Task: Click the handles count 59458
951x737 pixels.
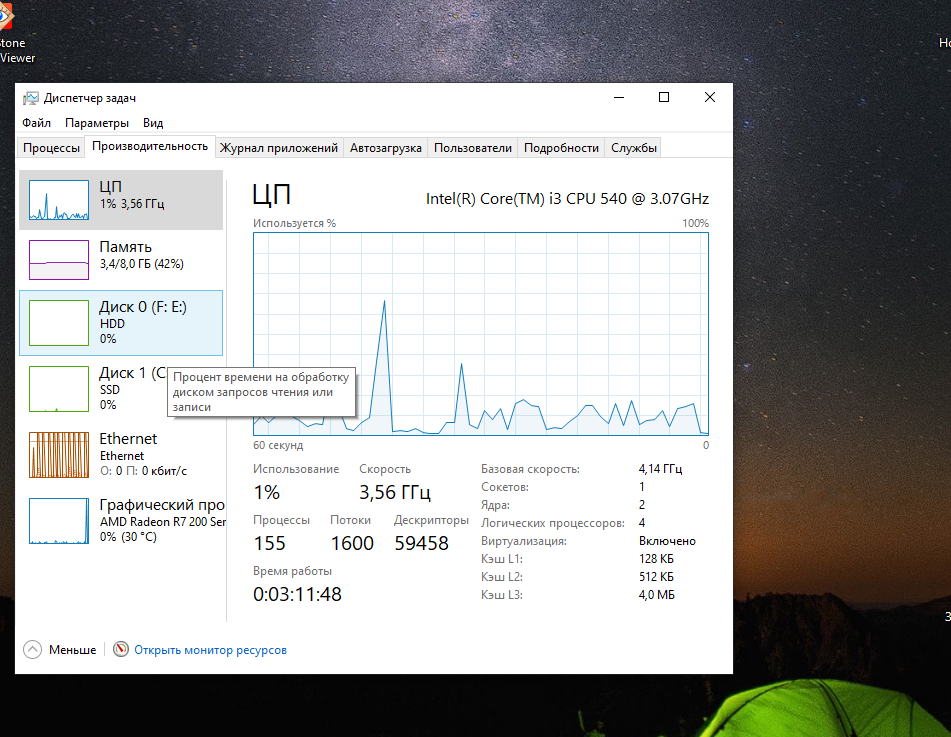Action: click(x=422, y=543)
